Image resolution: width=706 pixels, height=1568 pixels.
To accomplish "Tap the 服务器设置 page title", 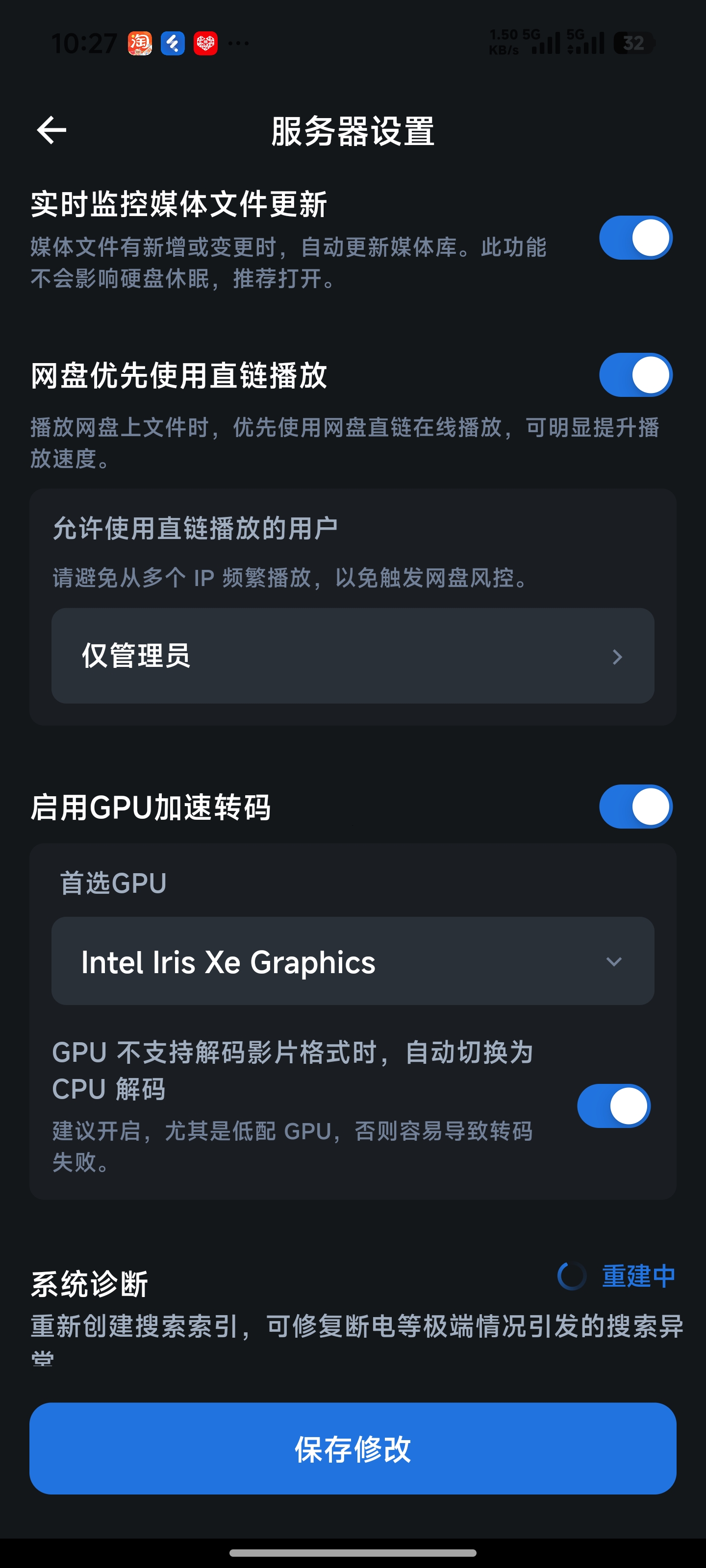I will tap(353, 131).
